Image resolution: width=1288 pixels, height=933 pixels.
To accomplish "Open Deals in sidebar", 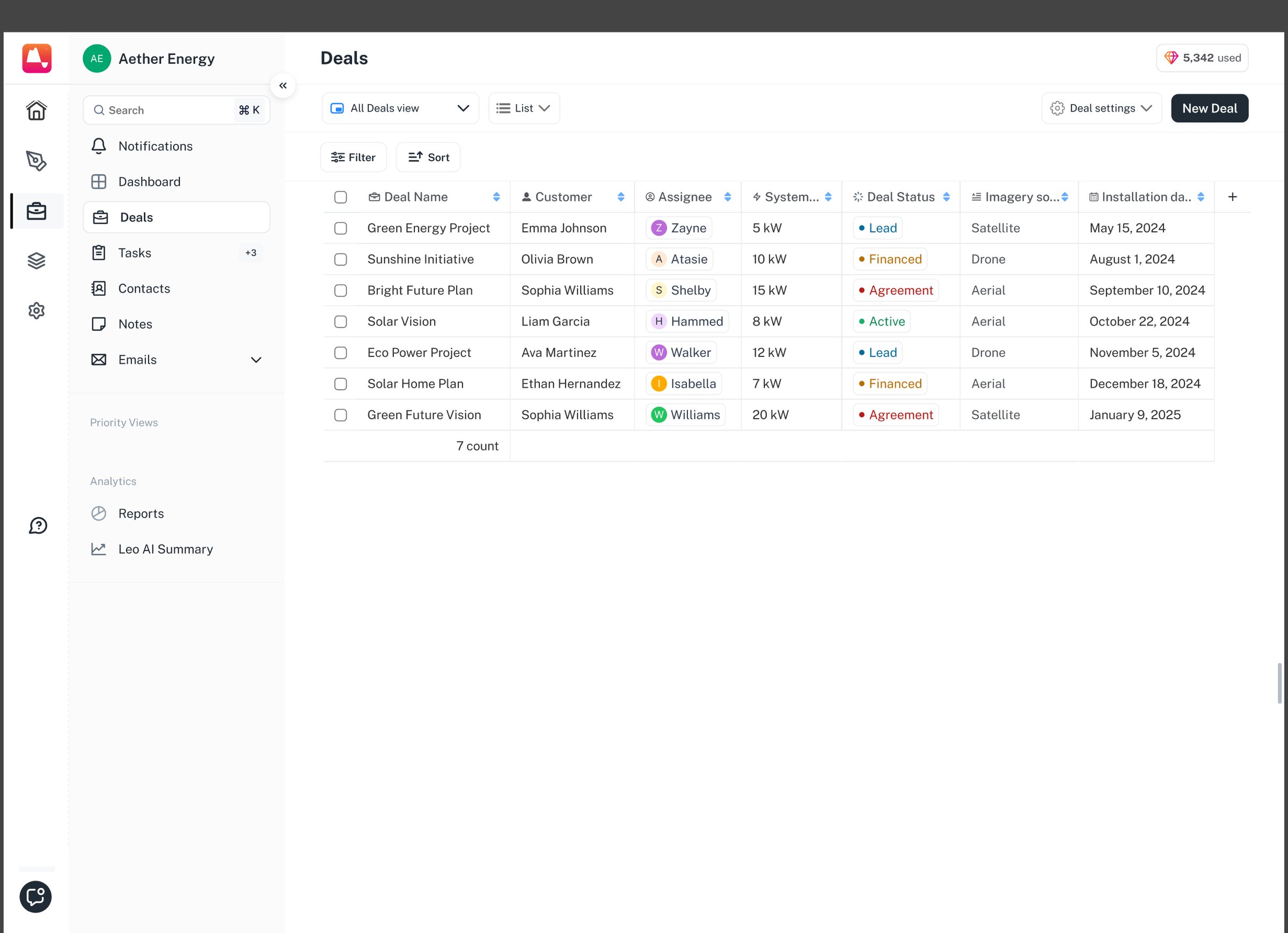I will coord(176,217).
